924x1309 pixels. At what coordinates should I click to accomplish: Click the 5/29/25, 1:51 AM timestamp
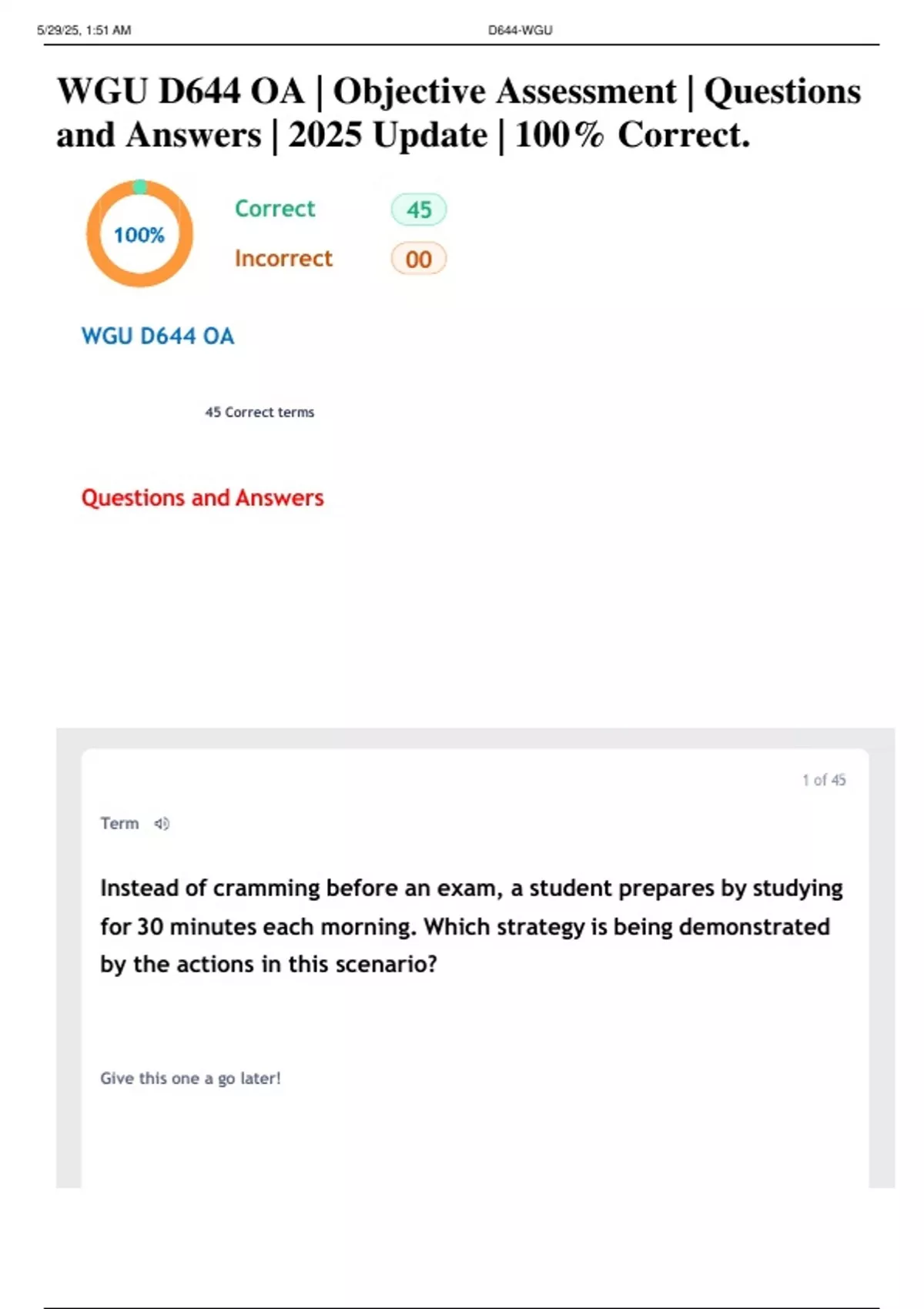84,30
